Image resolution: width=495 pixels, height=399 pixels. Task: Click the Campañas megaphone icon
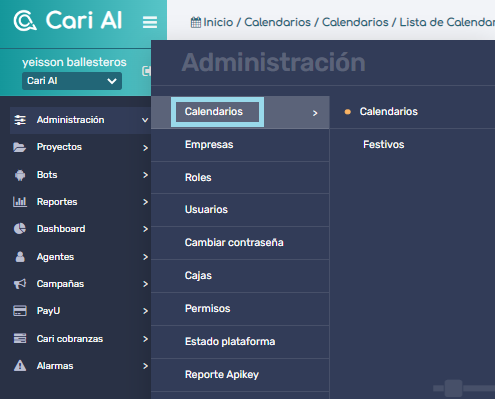pyautogui.click(x=20, y=284)
